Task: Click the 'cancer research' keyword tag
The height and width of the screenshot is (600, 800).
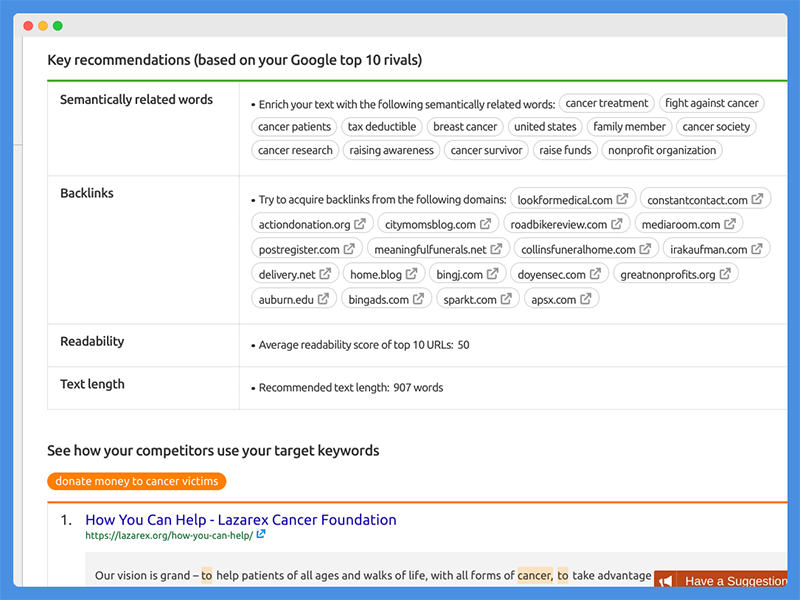Action: (x=295, y=150)
